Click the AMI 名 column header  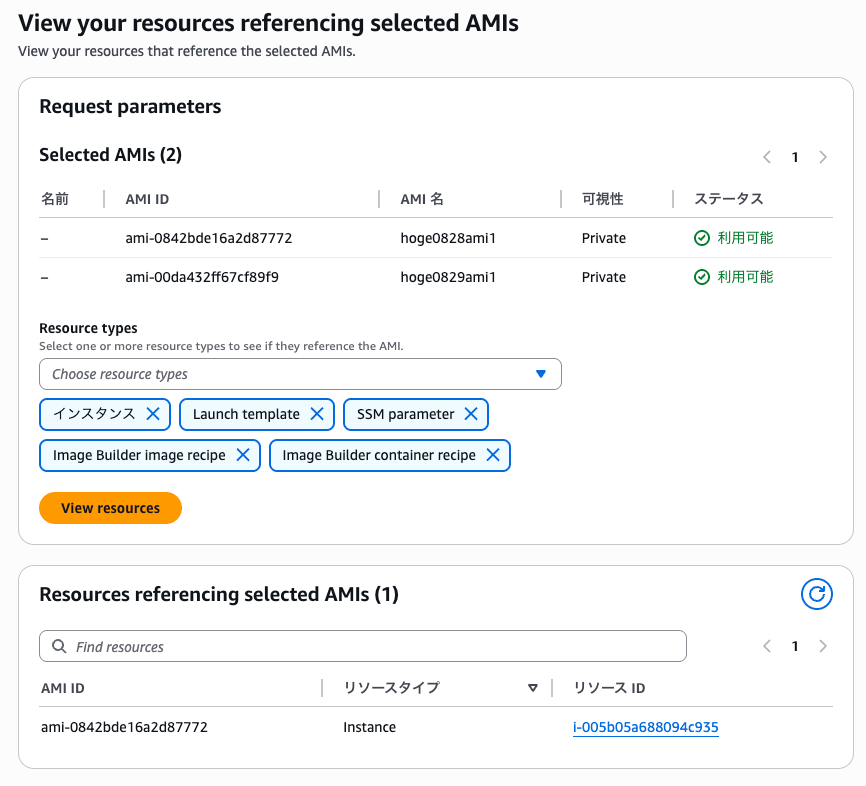click(422, 199)
